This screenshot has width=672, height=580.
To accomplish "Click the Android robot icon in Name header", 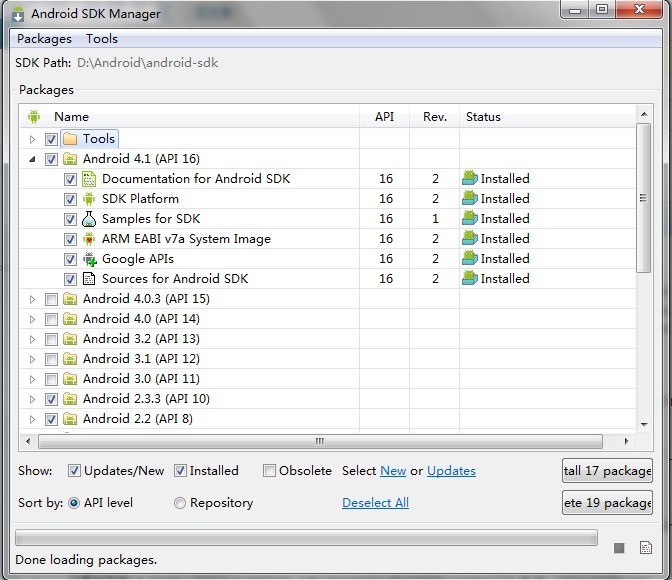I will [x=34, y=116].
